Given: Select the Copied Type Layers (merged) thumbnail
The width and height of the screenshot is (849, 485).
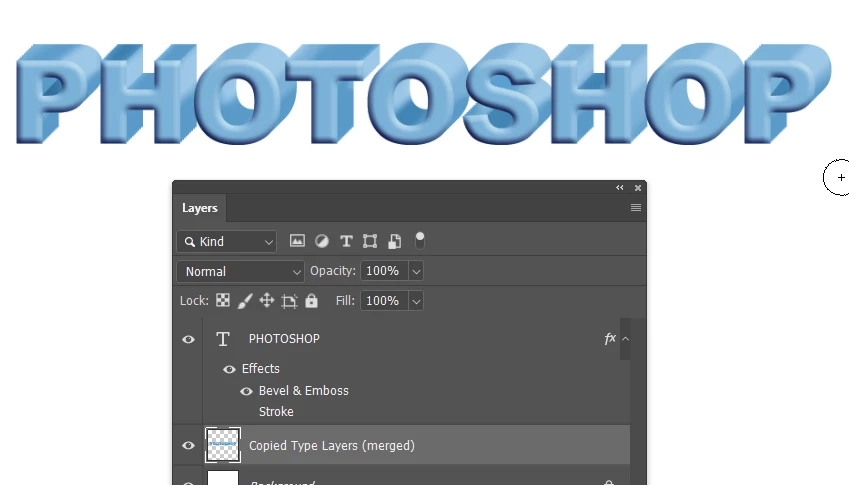Looking at the screenshot, I should 223,445.
